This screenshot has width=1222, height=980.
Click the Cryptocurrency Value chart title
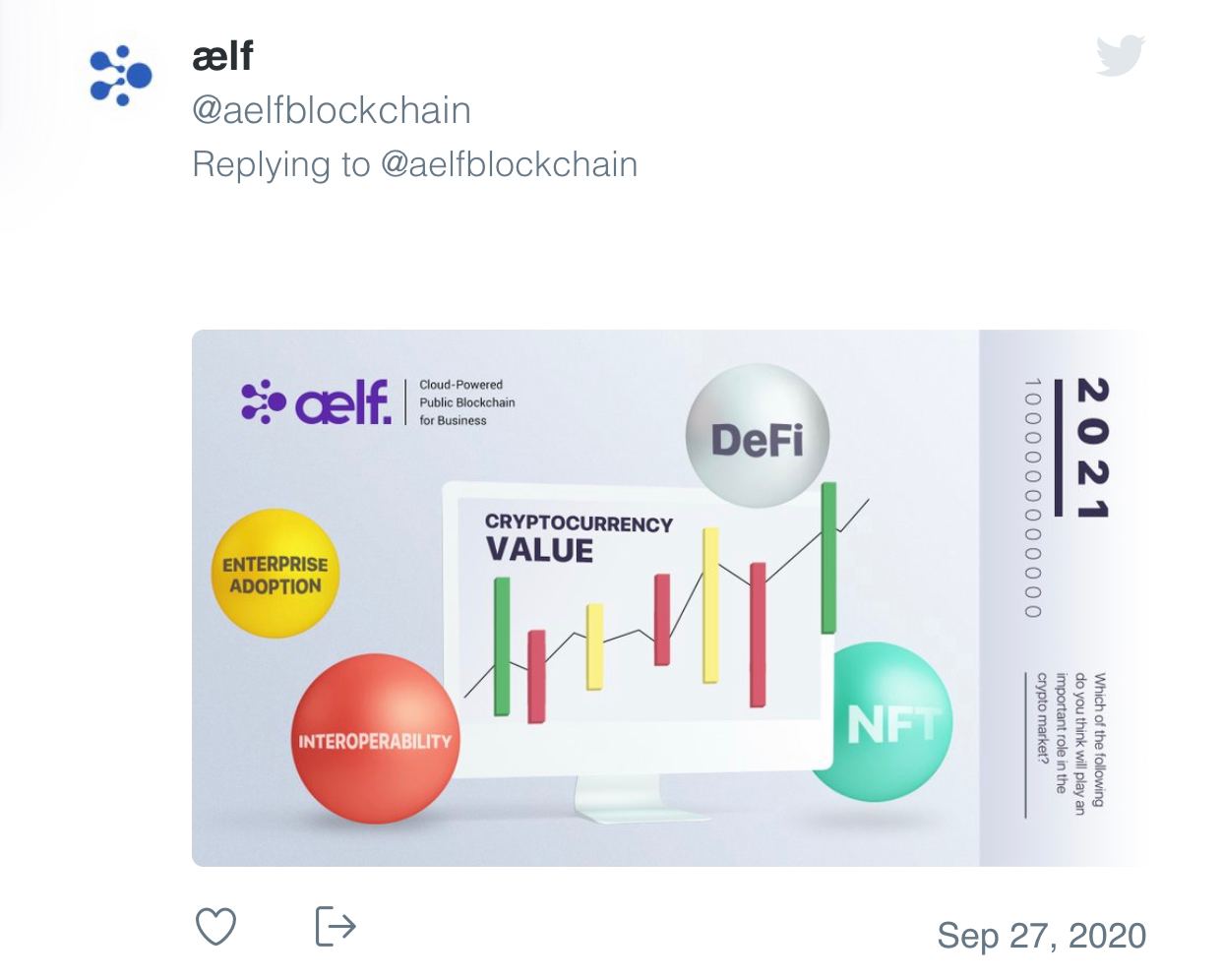tap(578, 537)
